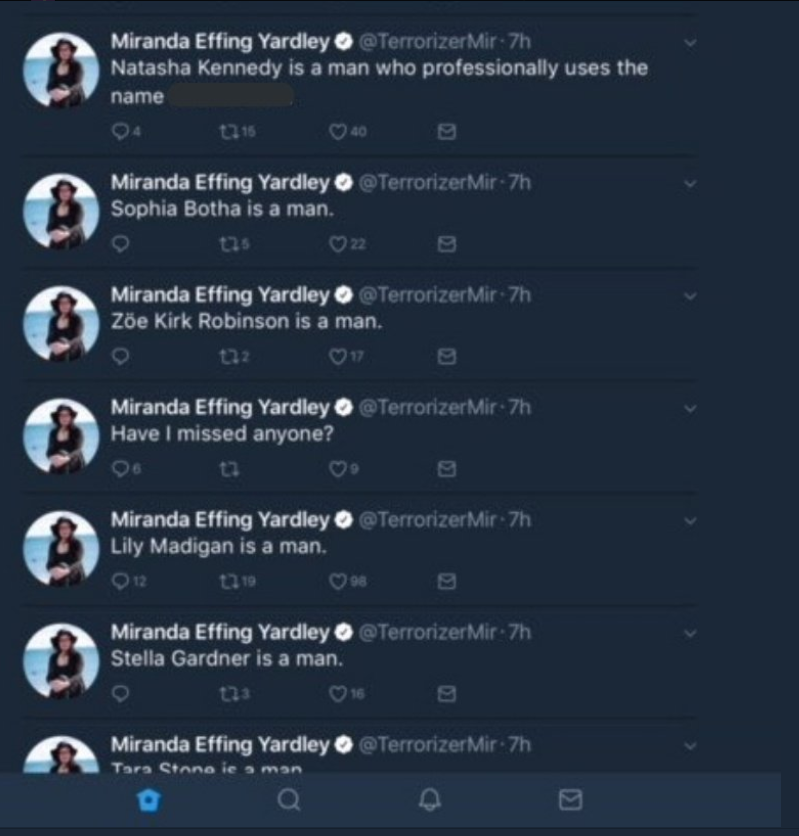Share Zöe Kirk Robinson tweet via message
Image resolution: width=799 pixels, height=836 pixels.
(x=447, y=356)
